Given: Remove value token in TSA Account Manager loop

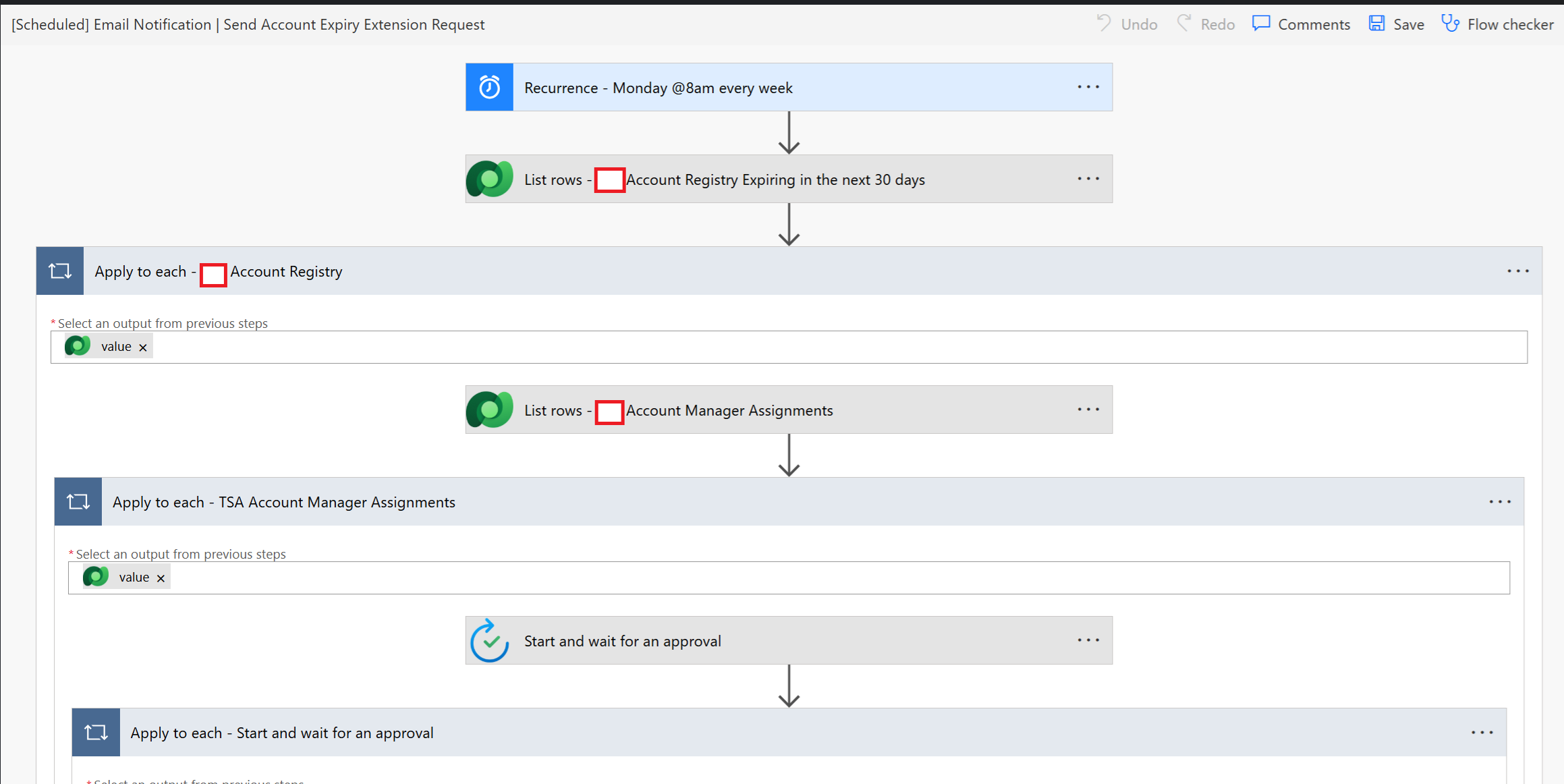Looking at the screenshot, I should pyautogui.click(x=161, y=578).
